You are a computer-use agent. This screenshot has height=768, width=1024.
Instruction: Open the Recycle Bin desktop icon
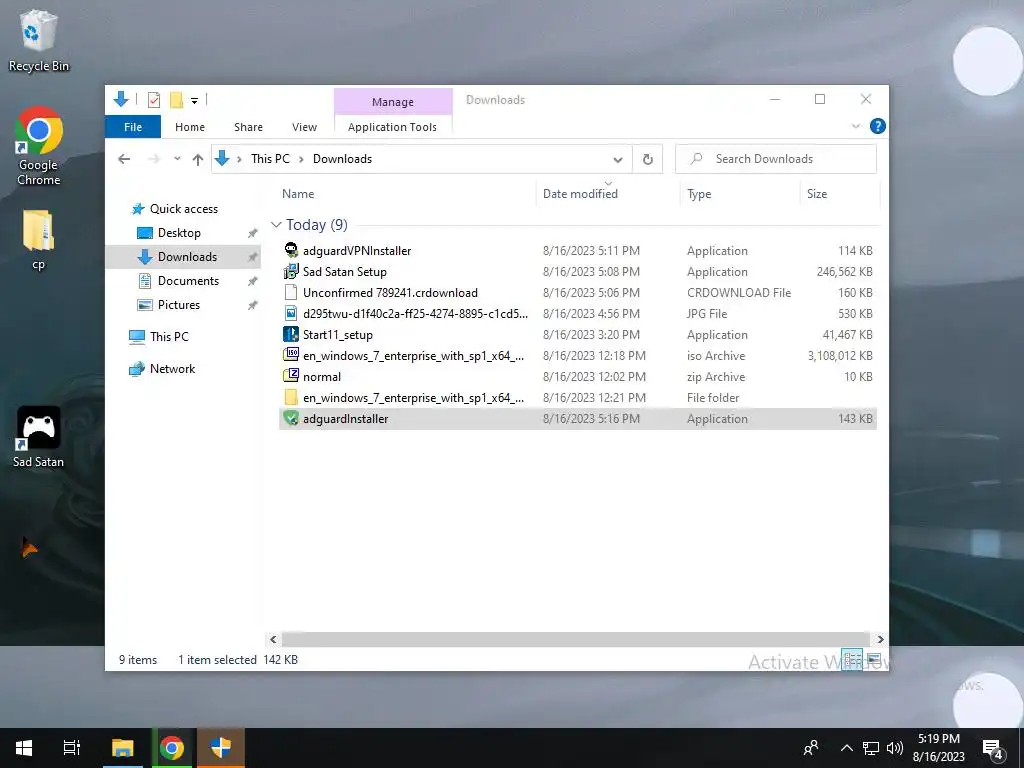coord(38,40)
